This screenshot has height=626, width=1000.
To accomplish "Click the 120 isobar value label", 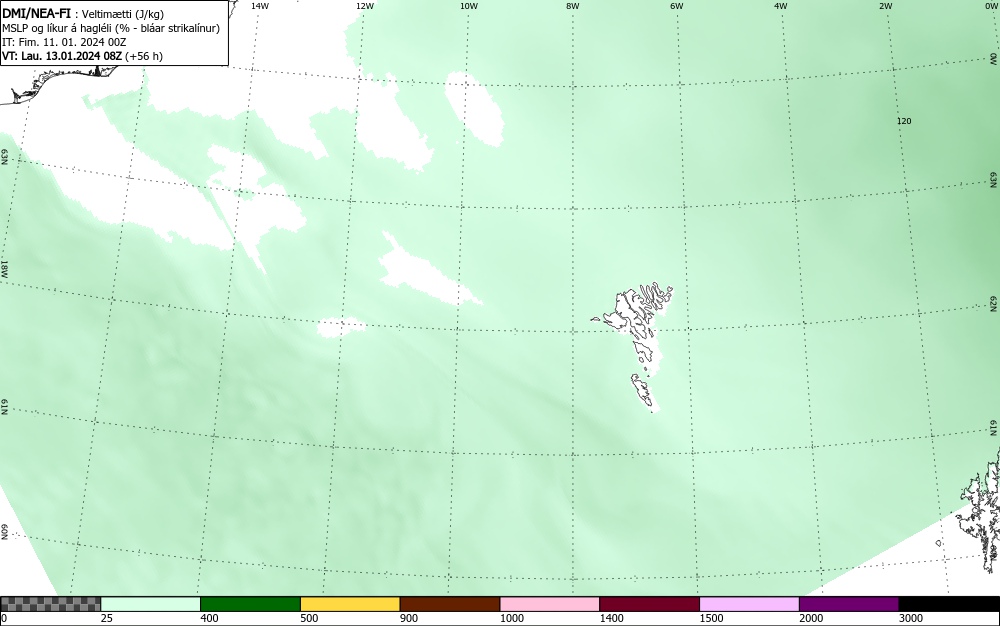I will click(x=904, y=121).
